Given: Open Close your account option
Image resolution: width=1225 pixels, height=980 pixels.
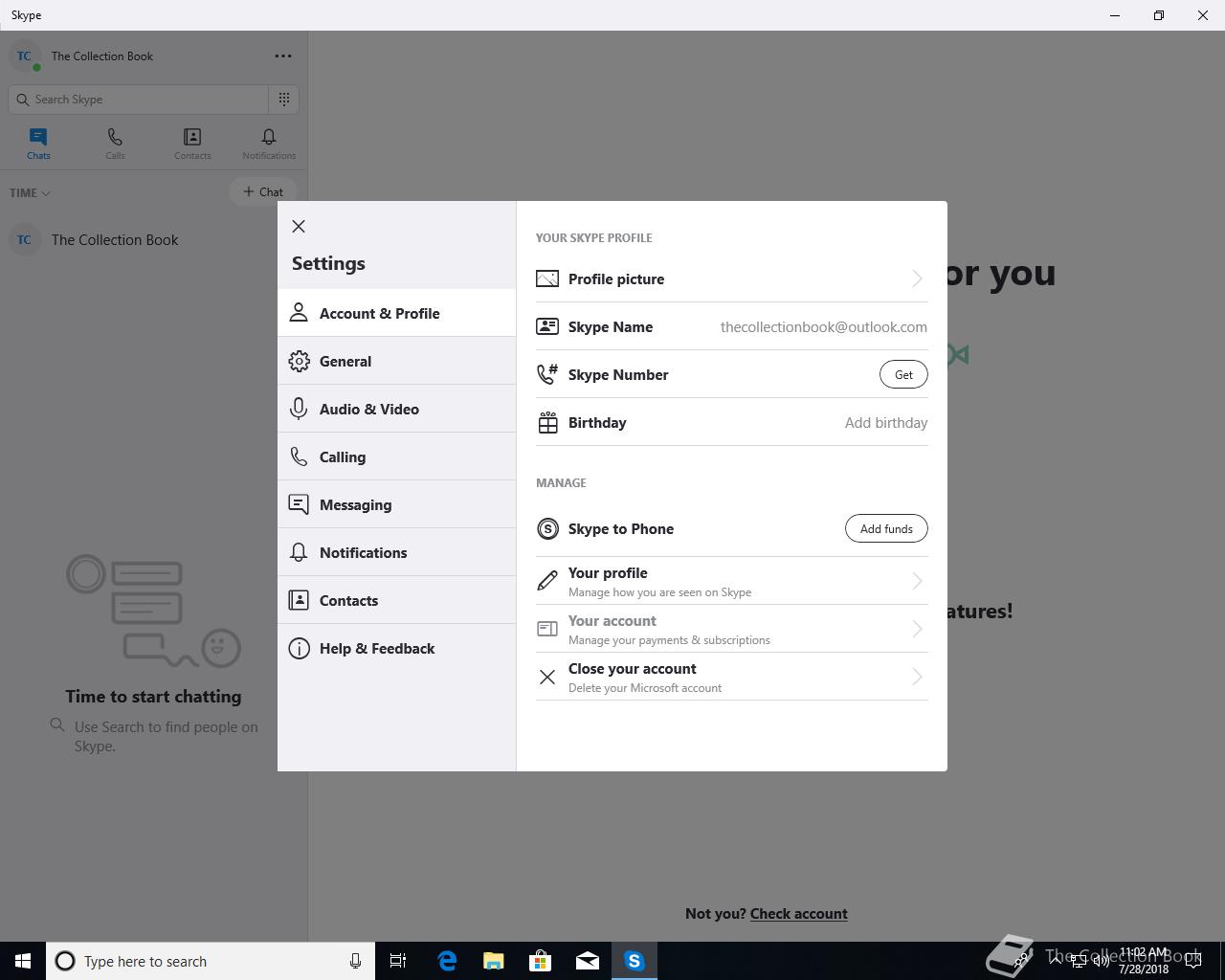Looking at the screenshot, I should (x=732, y=677).
